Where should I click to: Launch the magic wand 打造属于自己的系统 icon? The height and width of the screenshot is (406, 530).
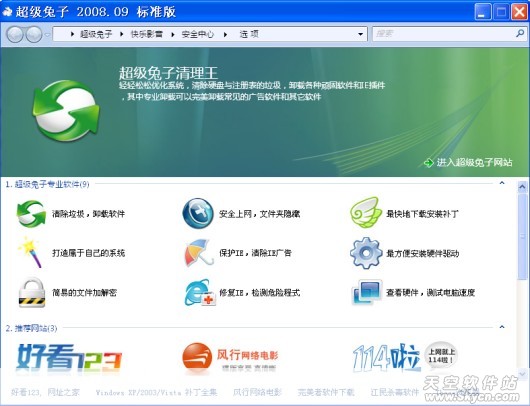(x=31, y=253)
